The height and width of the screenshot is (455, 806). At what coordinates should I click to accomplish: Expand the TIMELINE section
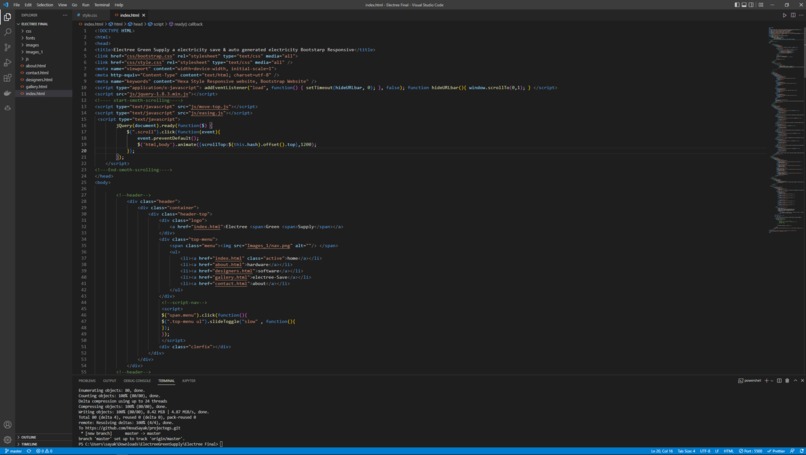point(29,444)
